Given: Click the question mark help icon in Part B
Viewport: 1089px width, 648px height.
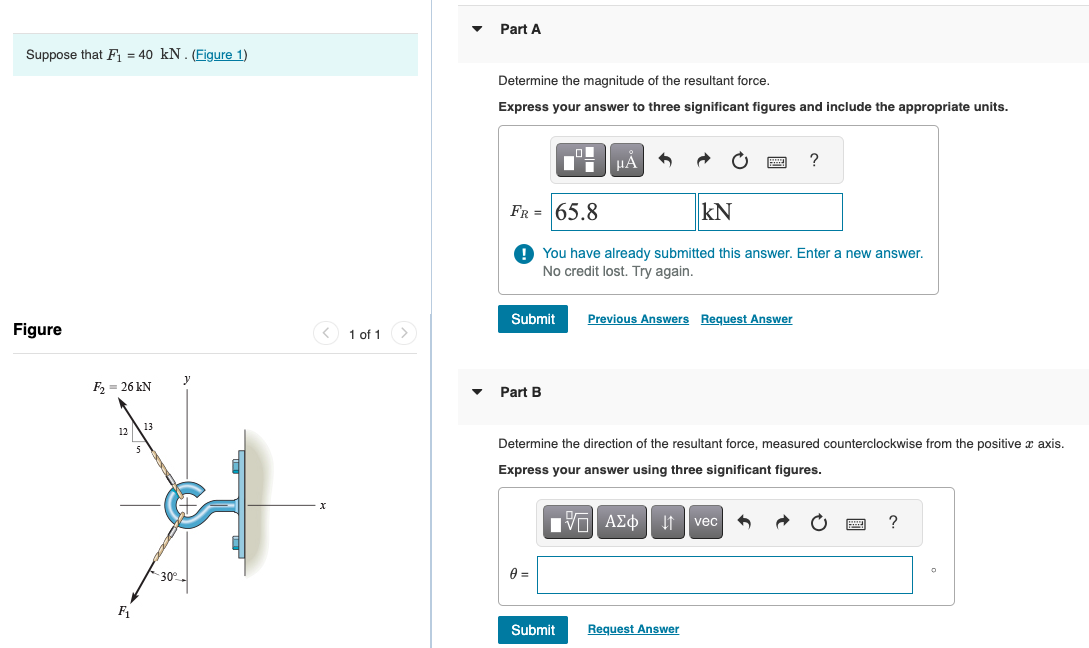Looking at the screenshot, I should (x=892, y=522).
